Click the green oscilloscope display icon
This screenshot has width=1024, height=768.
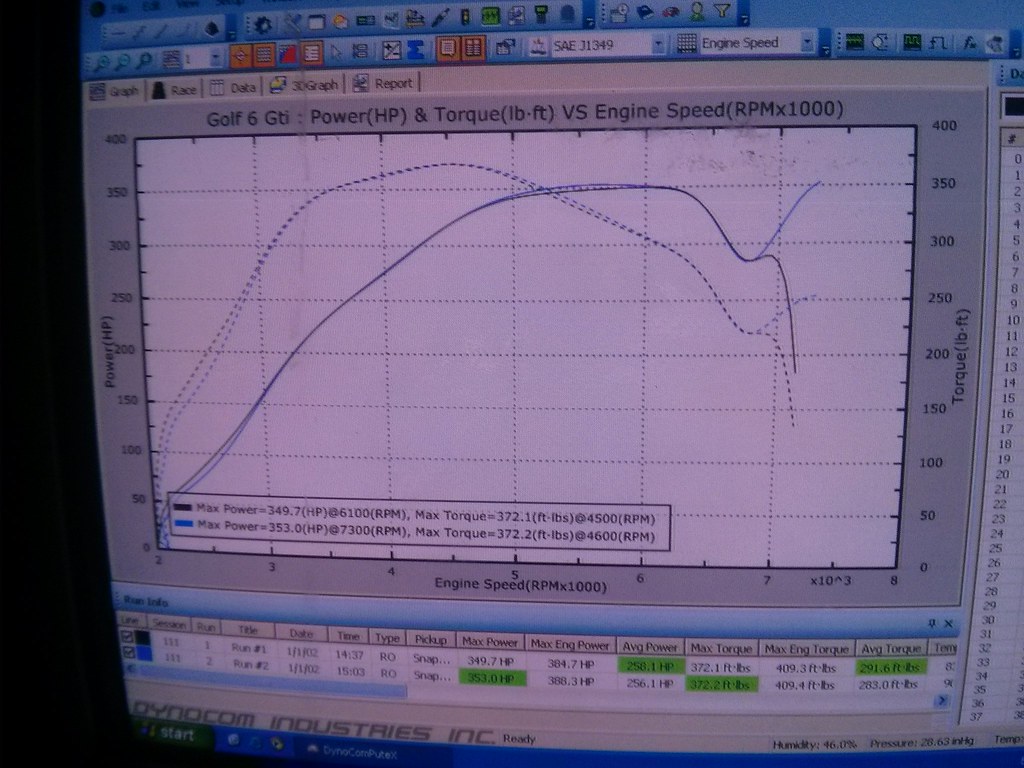(855, 42)
